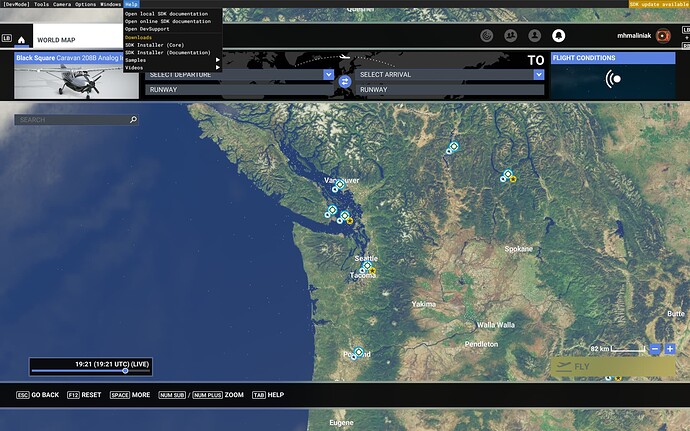Screen dimensions: 690x431
Task: Click the zoom in plus button
Action: 670,349
